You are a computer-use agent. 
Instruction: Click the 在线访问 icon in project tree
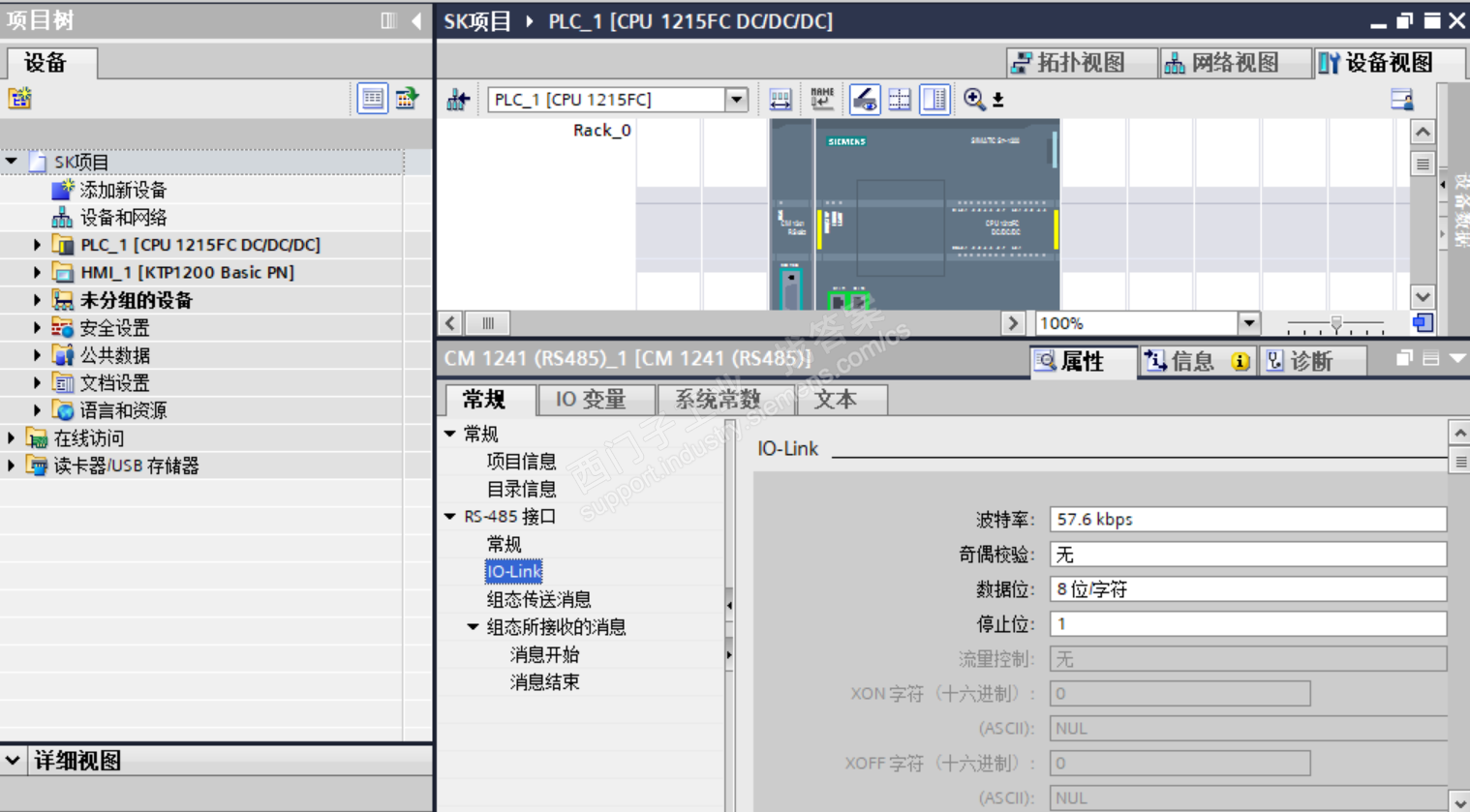37,438
